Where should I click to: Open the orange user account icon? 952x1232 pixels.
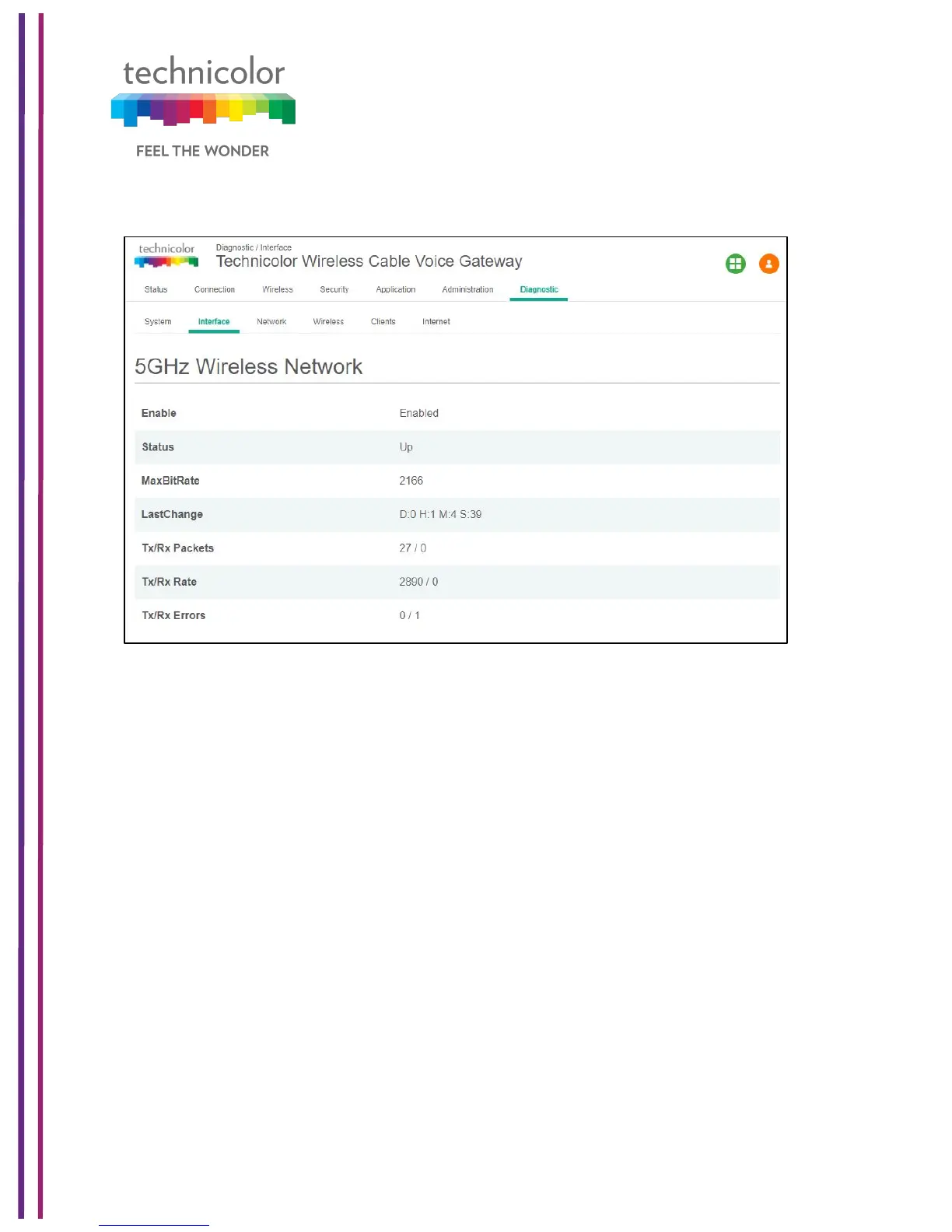pos(768,264)
